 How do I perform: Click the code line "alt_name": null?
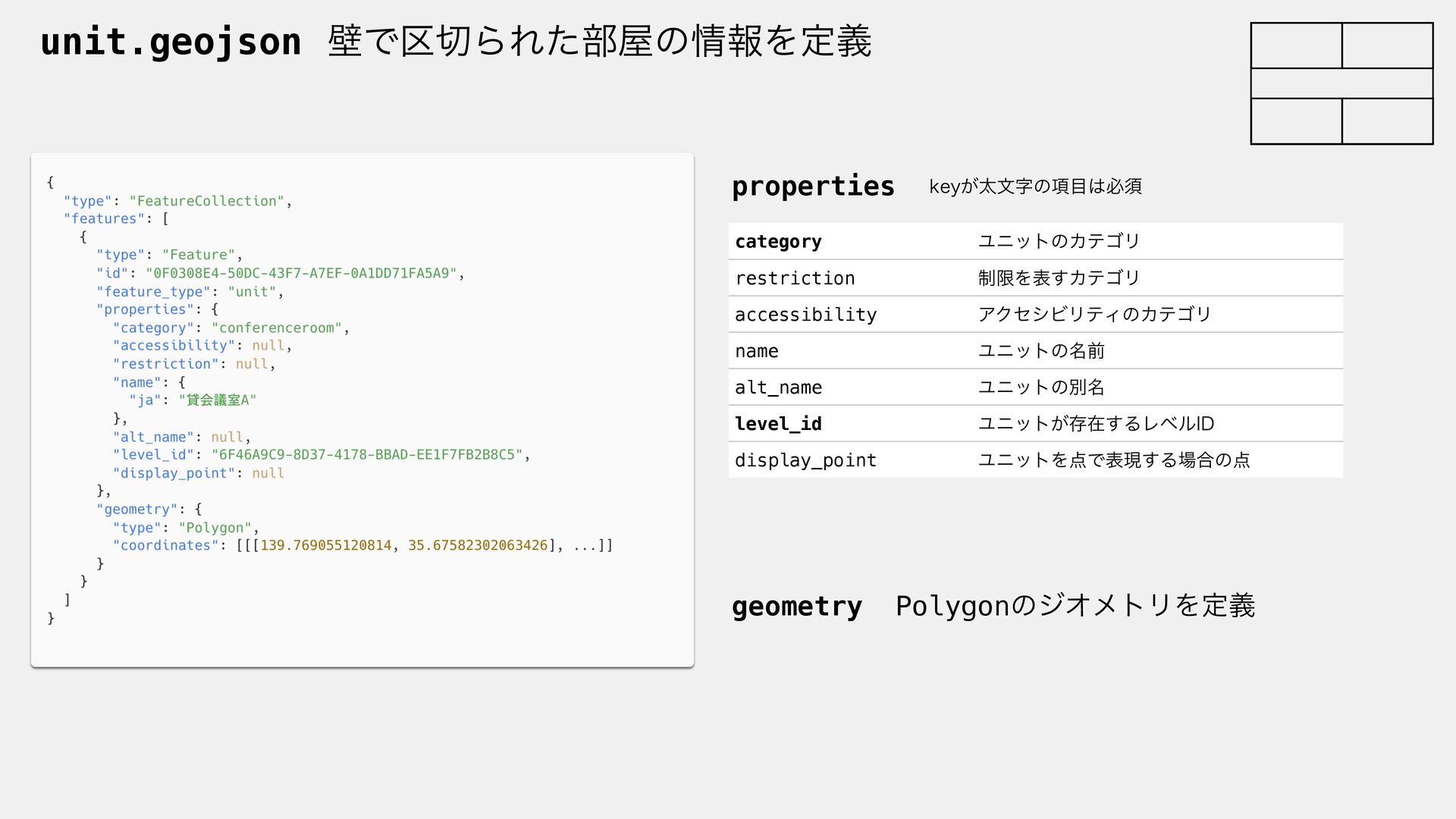click(x=181, y=437)
